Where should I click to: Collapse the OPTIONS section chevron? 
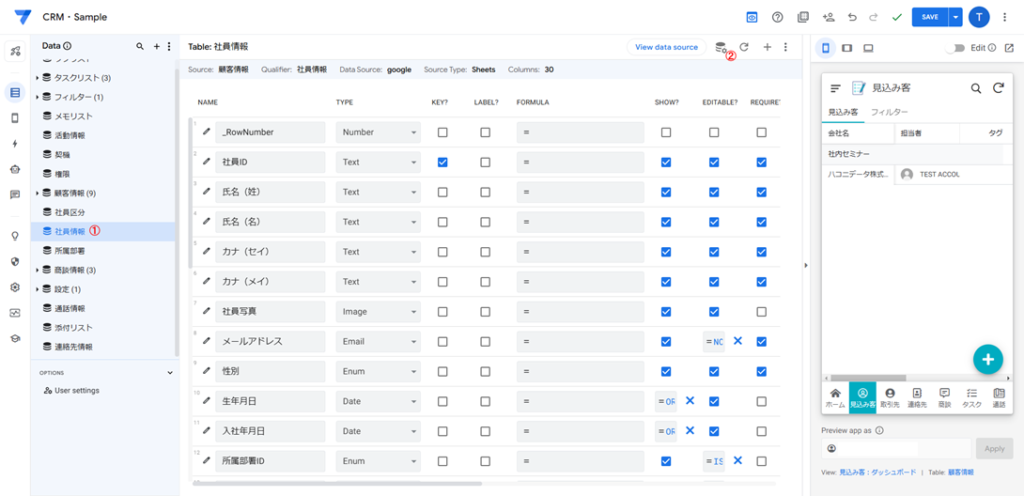tap(170, 373)
